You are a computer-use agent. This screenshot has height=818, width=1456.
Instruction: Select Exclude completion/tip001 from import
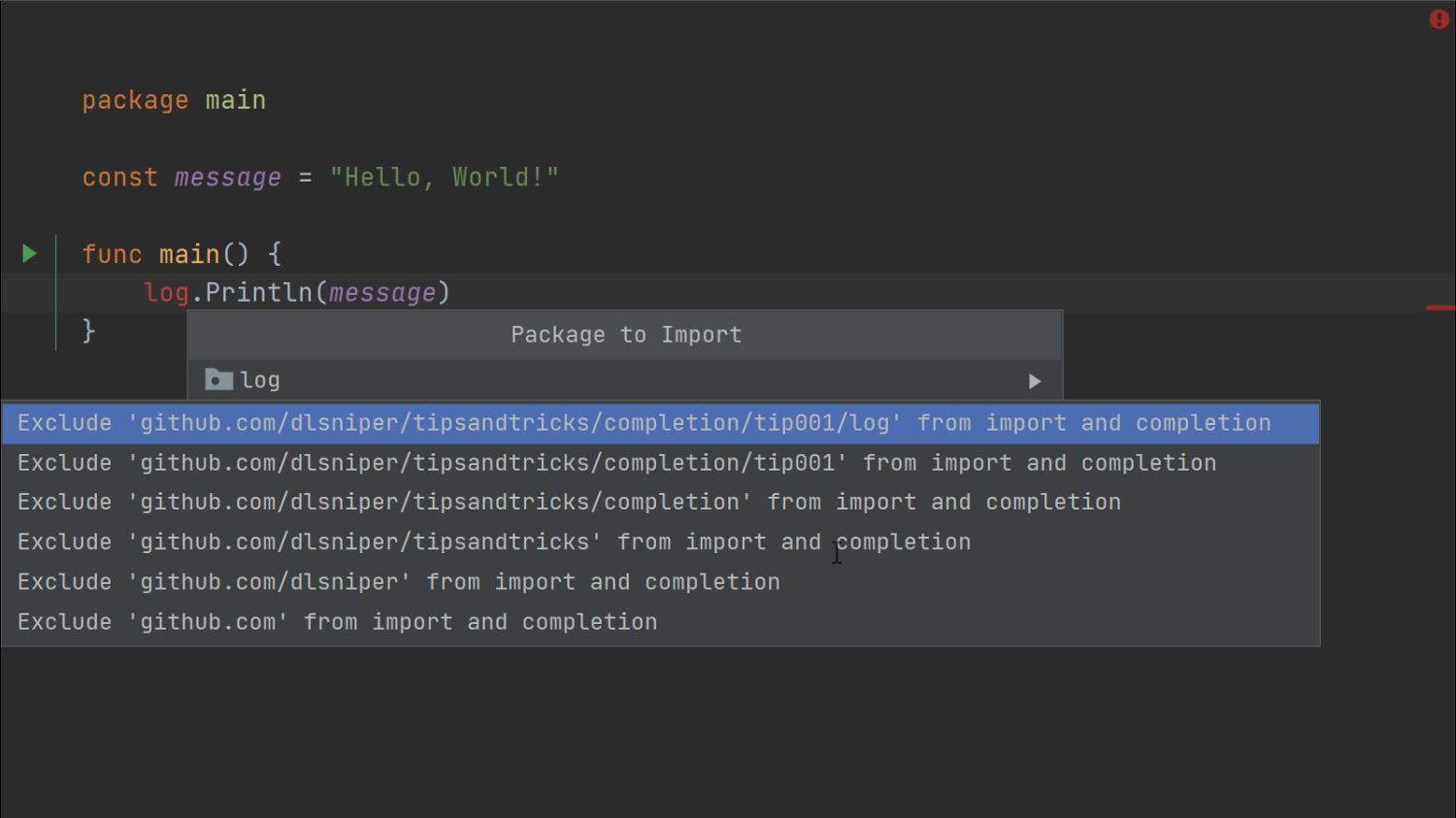(x=660, y=464)
